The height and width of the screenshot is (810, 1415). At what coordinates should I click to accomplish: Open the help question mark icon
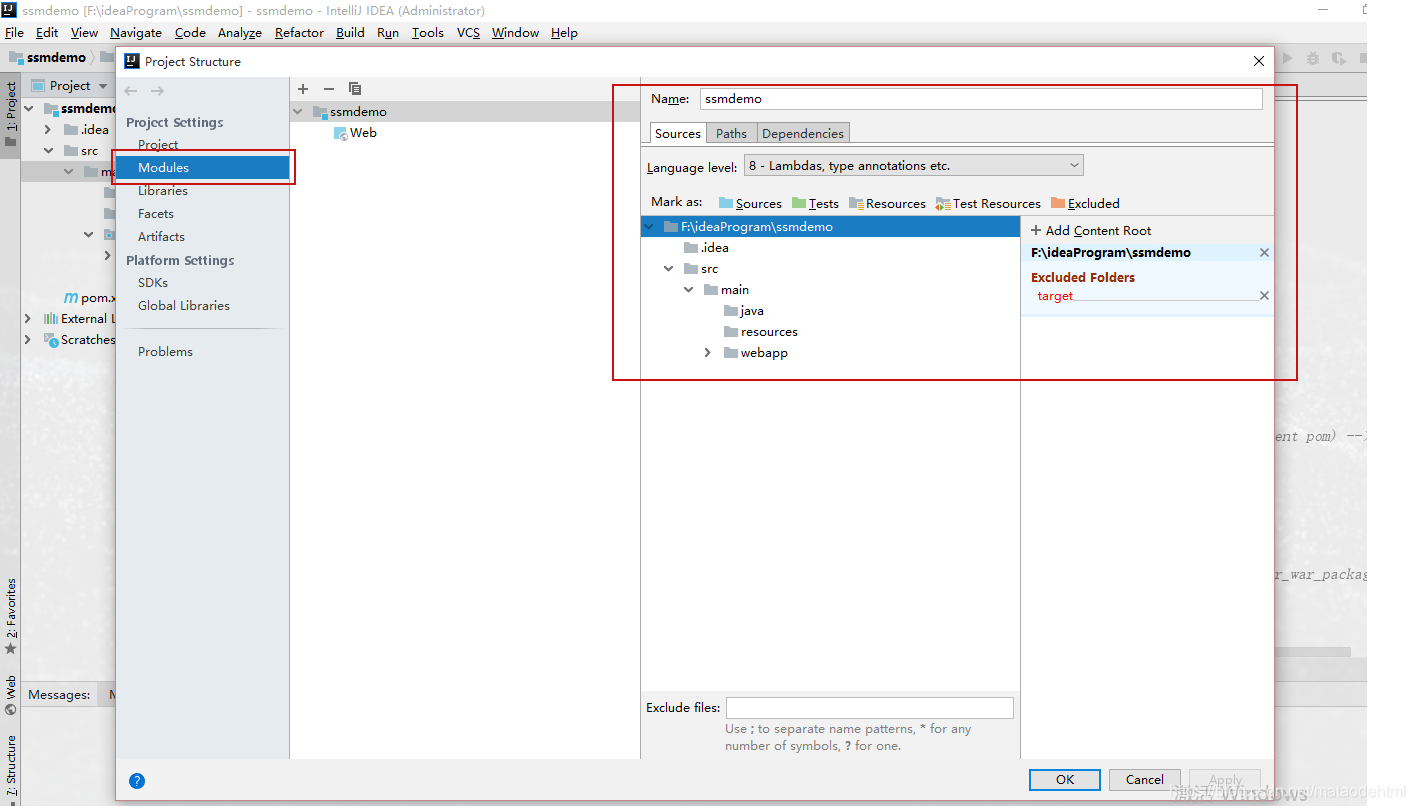137,781
